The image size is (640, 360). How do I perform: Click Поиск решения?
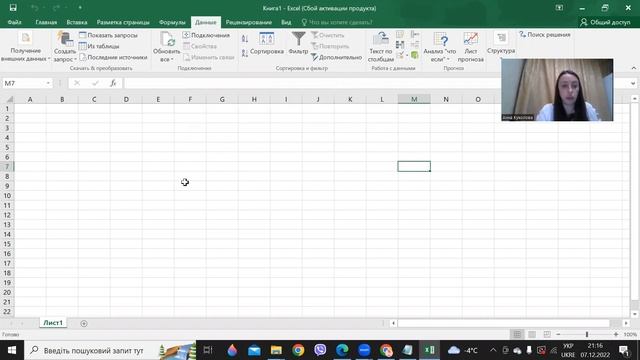[545, 35]
